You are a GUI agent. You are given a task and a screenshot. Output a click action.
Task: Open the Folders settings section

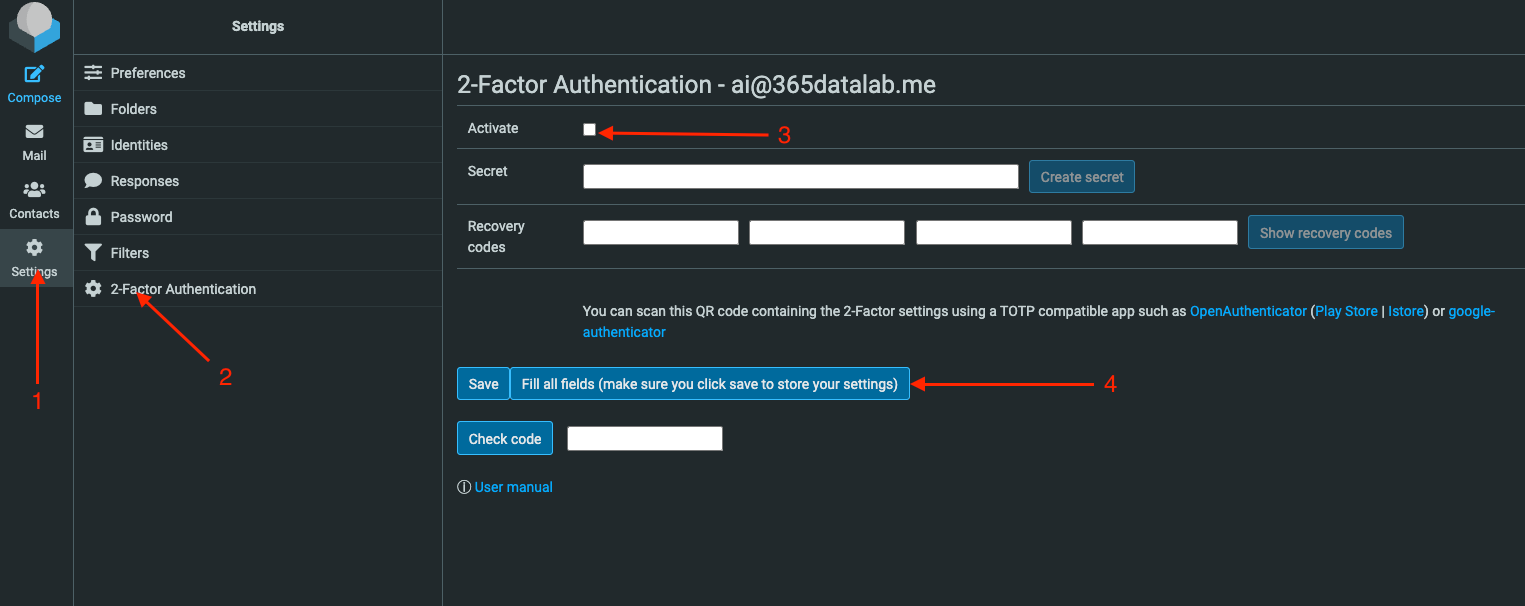(258, 109)
